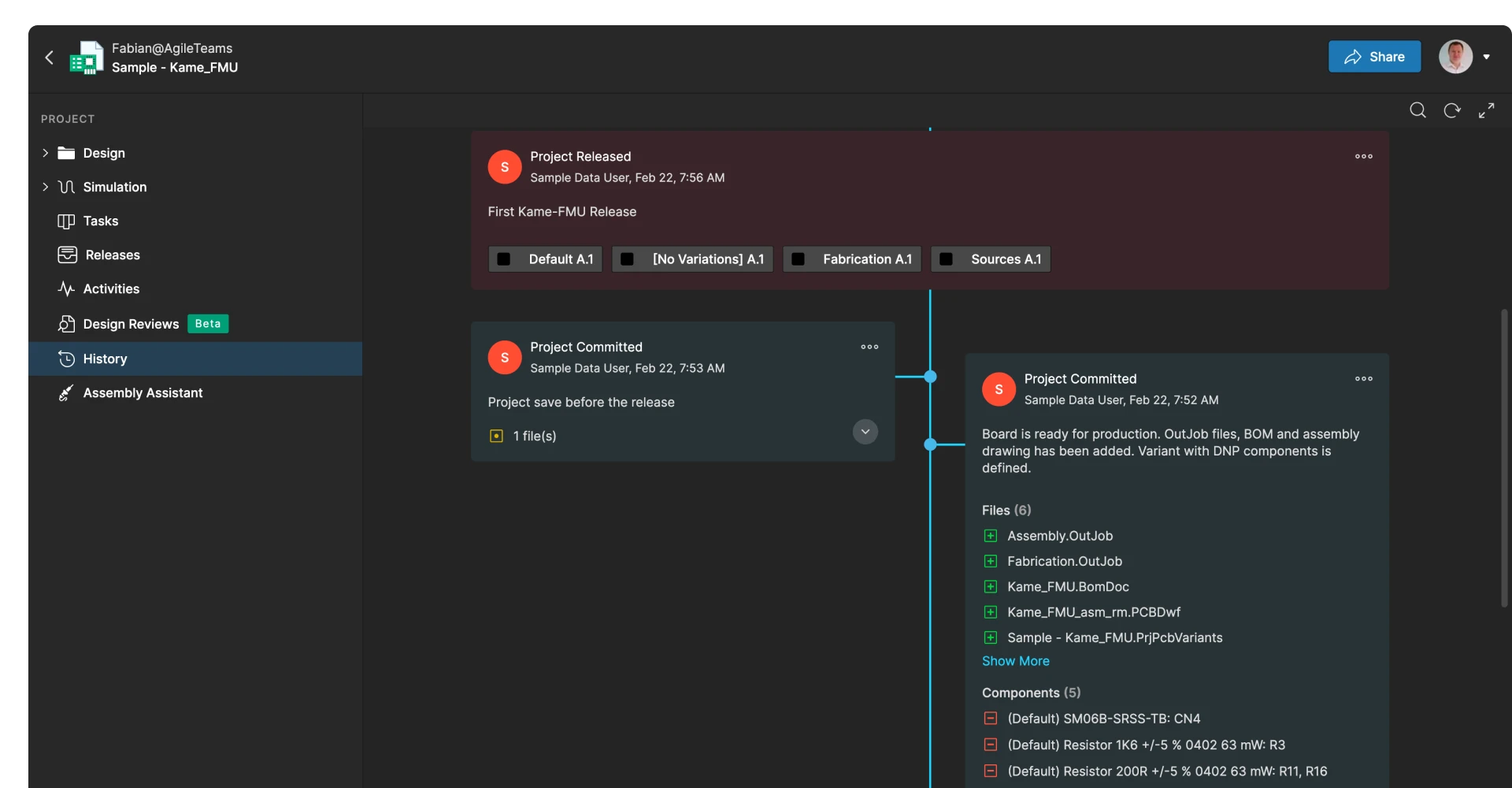Open 7:53 AM commit options menu
The height and width of the screenshot is (788, 1512).
[x=869, y=347]
